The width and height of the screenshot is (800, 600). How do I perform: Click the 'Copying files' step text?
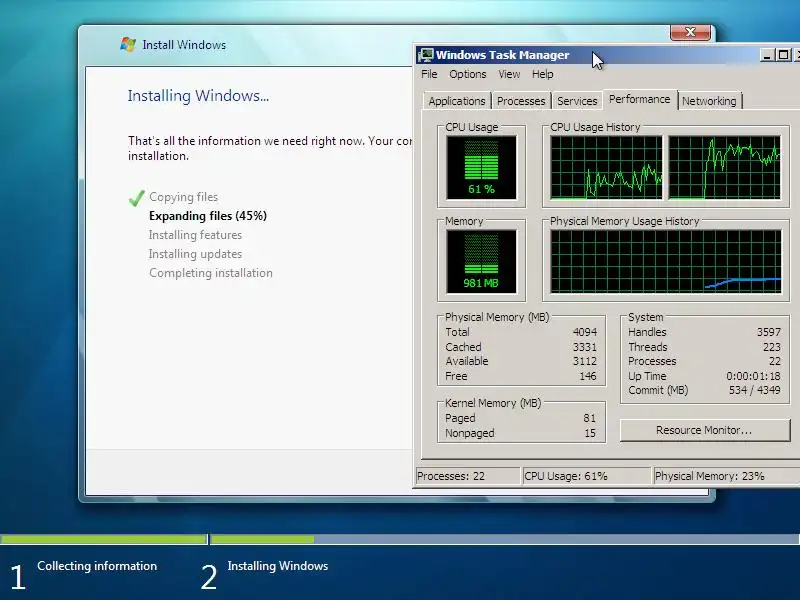click(x=183, y=197)
